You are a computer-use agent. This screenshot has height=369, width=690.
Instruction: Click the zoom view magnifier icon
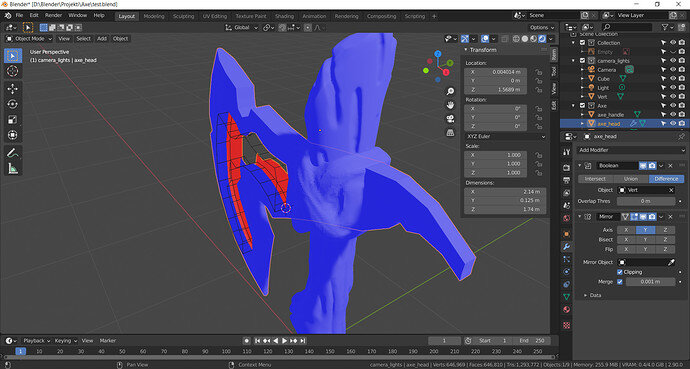[450, 91]
